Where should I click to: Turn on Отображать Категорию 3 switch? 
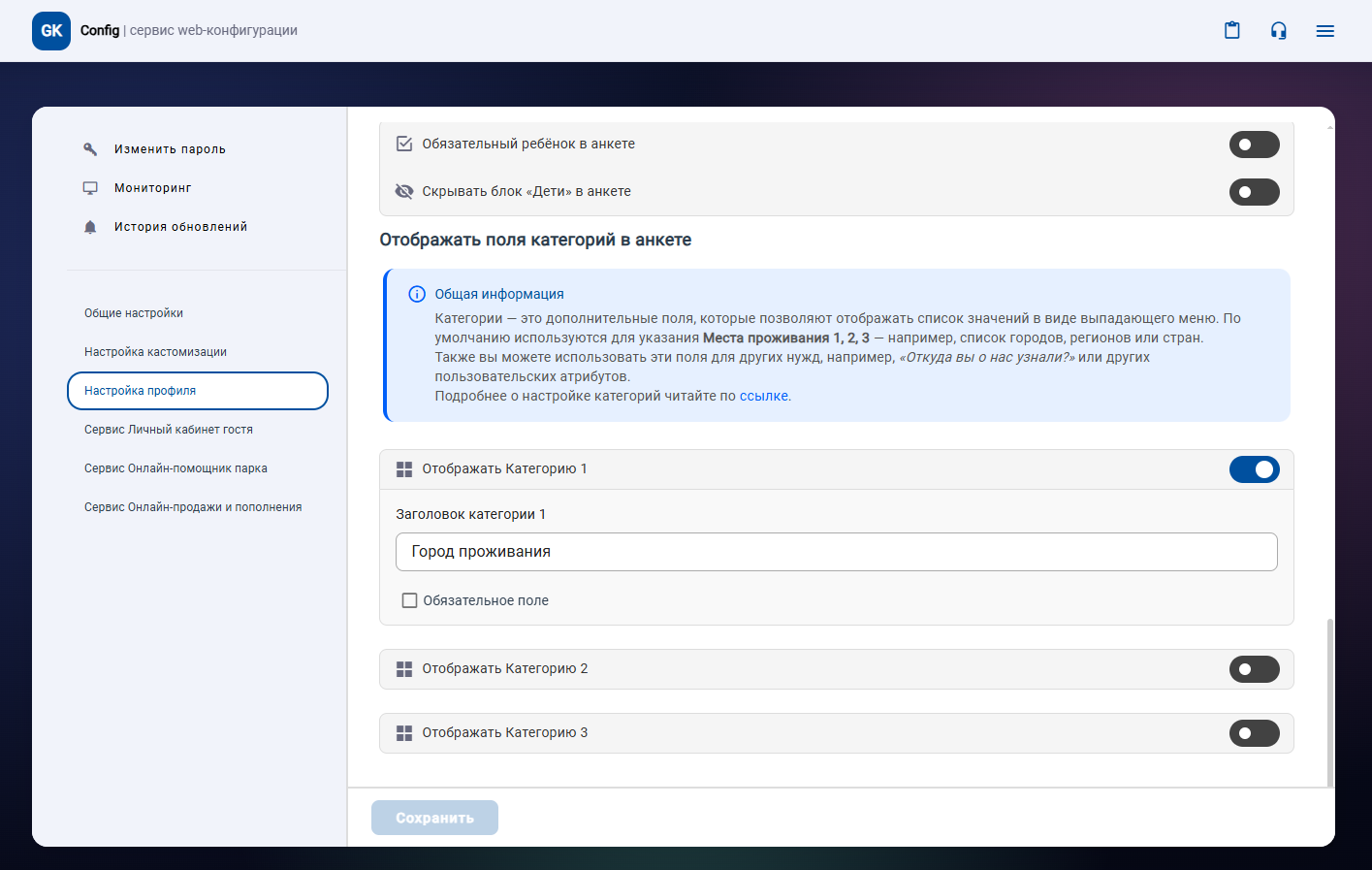[1254, 733]
